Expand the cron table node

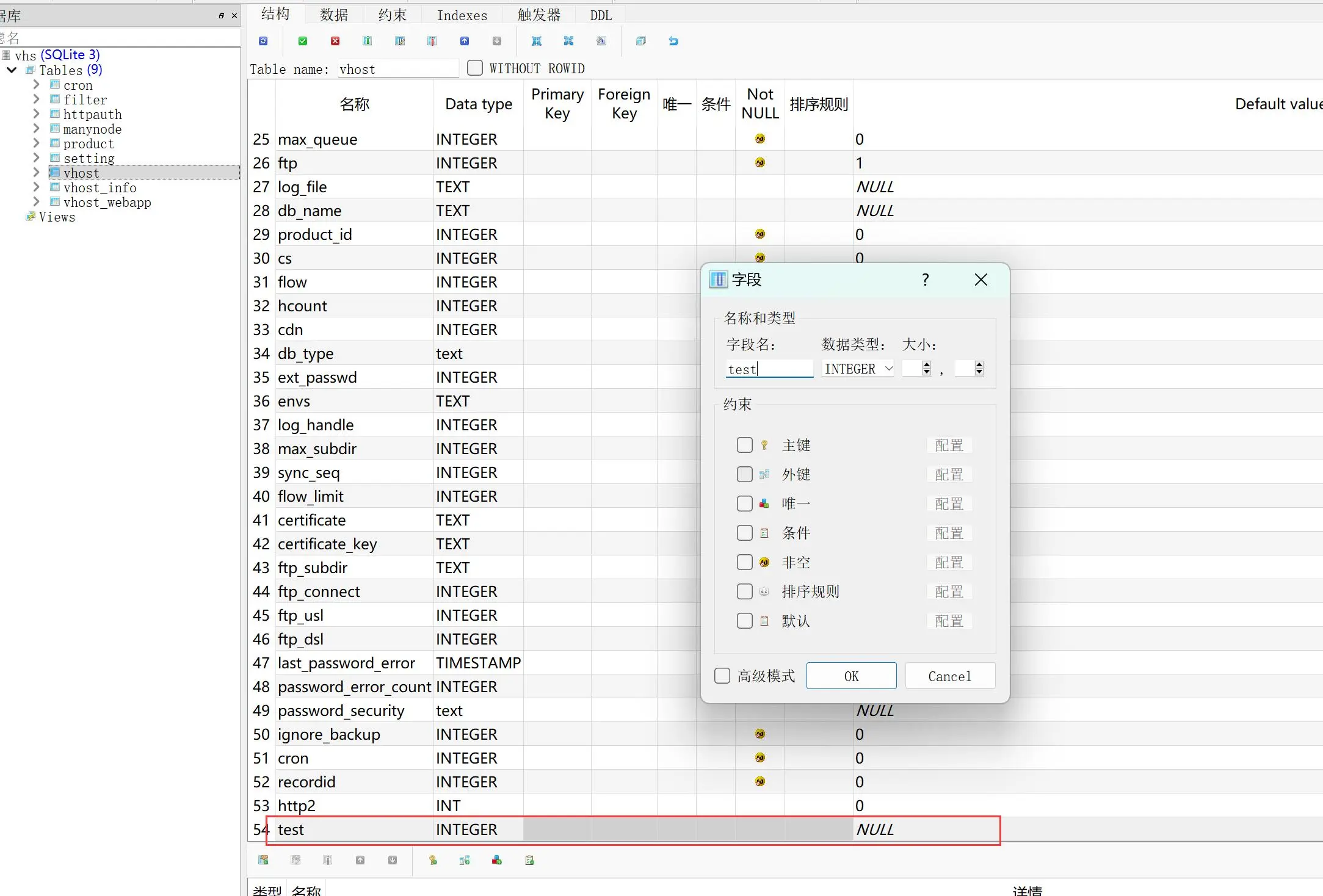click(x=36, y=85)
